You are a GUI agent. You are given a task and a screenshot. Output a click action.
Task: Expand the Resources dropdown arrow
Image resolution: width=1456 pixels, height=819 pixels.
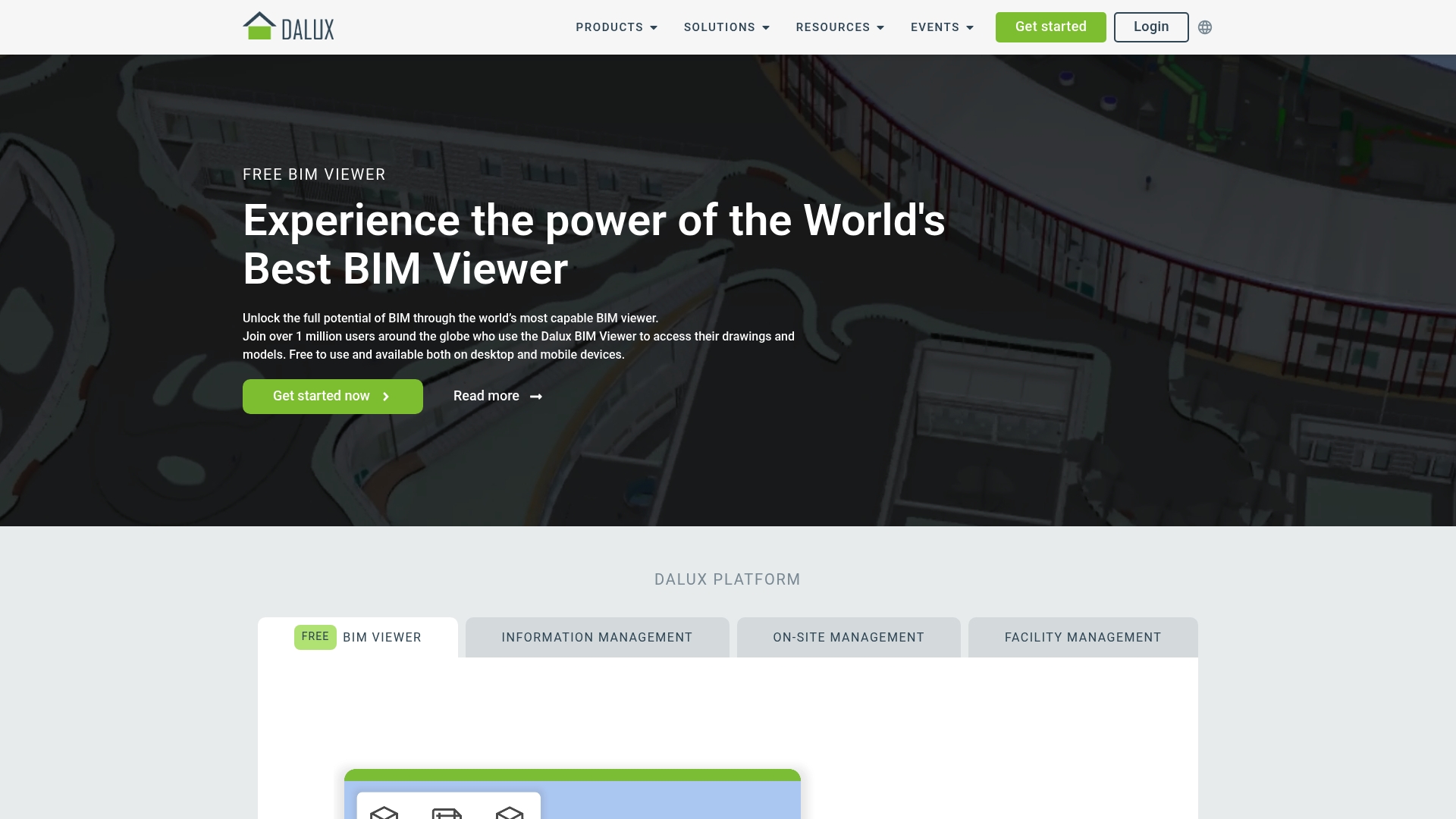click(x=880, y=28)
